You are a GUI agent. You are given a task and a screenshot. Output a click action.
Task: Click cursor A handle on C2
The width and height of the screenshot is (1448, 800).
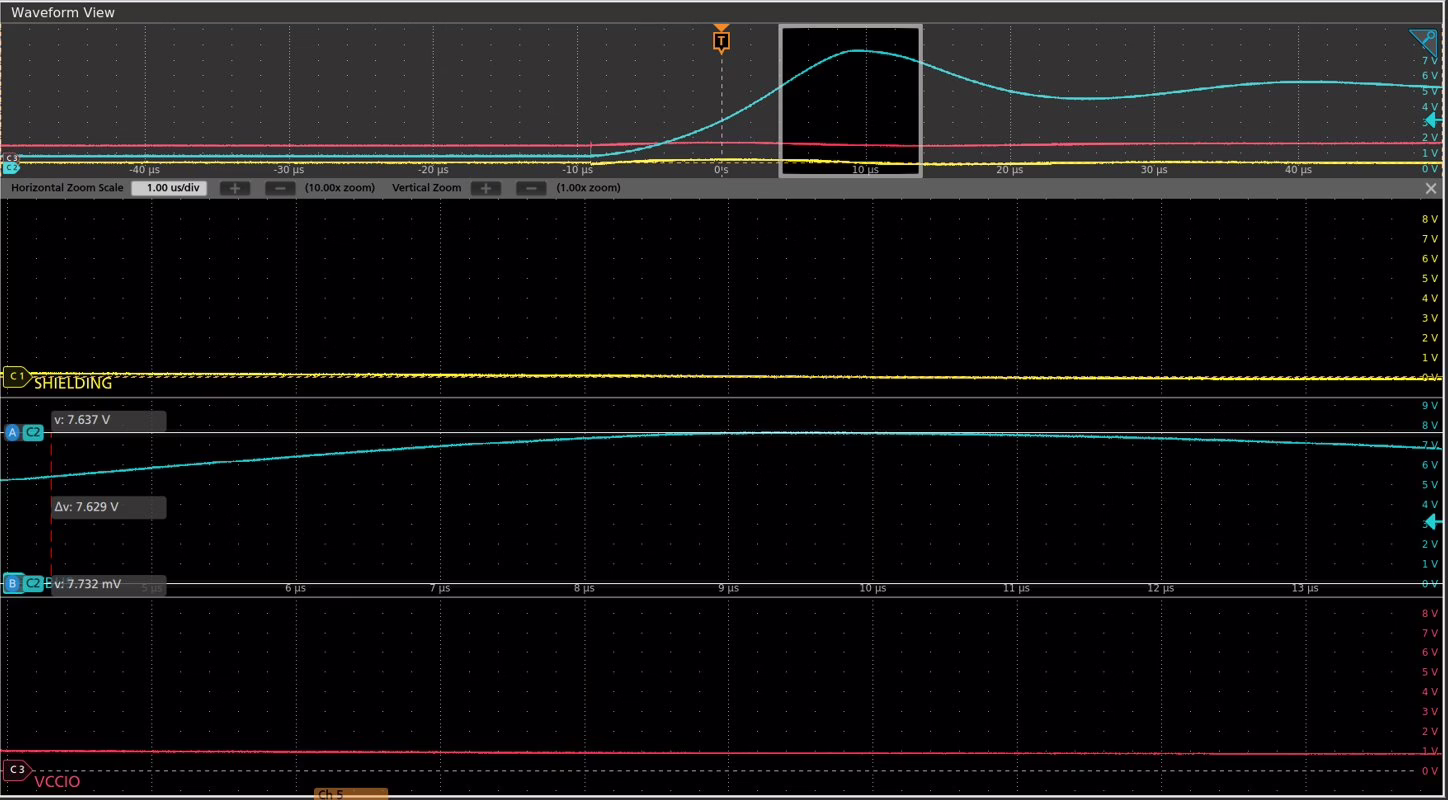pos(12,432)
